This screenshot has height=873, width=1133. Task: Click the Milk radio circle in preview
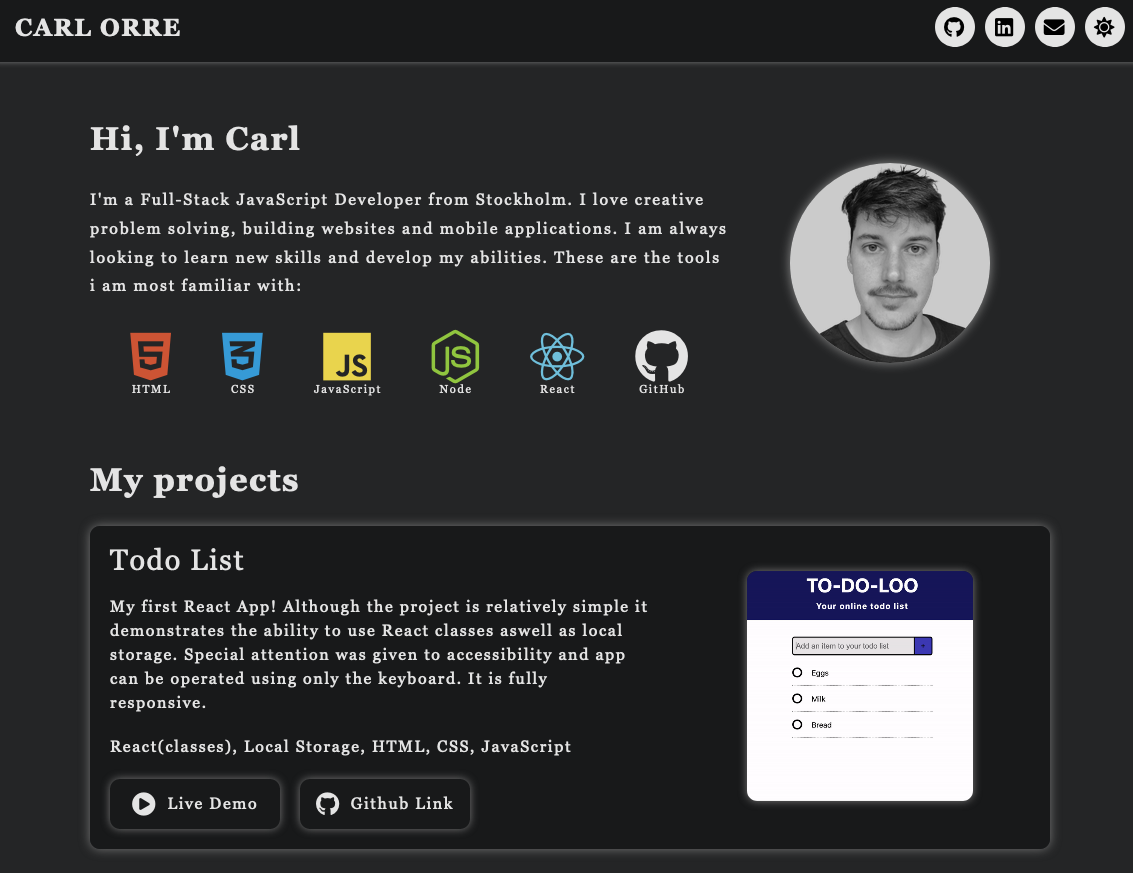pos(797,699)
